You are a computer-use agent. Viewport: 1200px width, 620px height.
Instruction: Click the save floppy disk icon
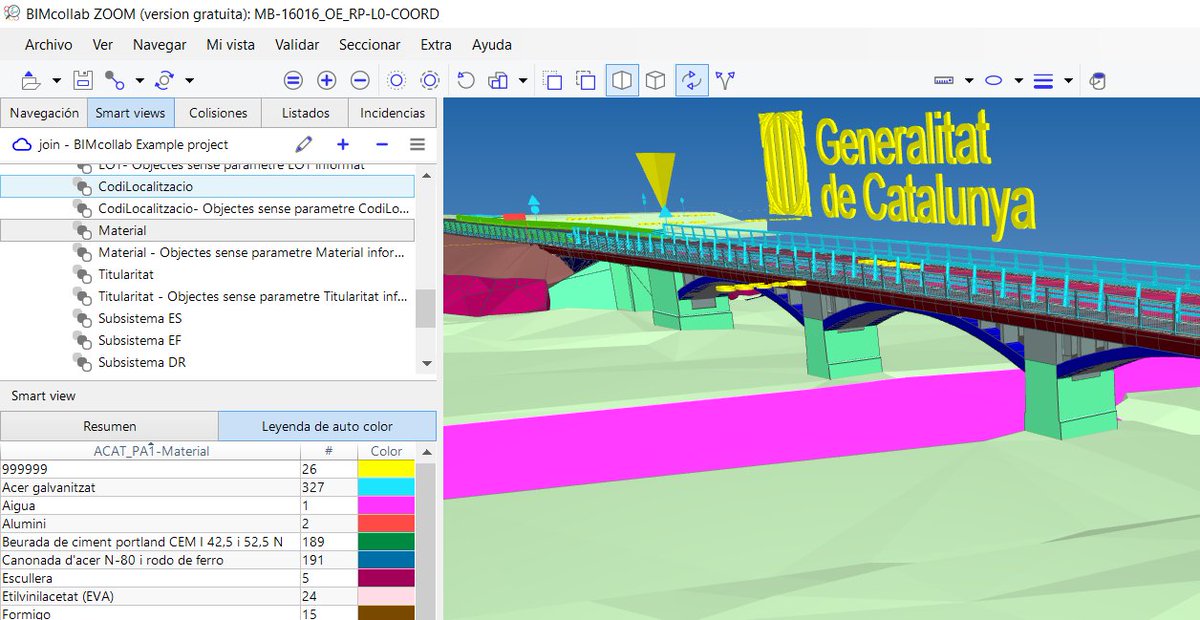pos(84,80)
